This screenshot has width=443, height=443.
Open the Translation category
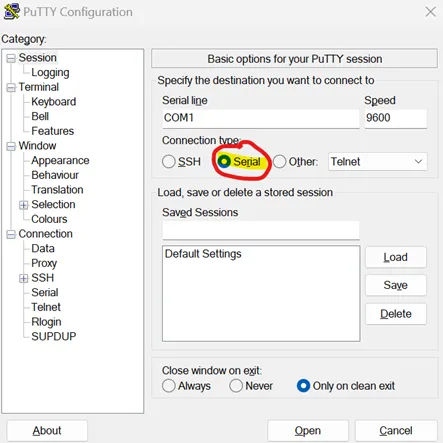point(57,190)
